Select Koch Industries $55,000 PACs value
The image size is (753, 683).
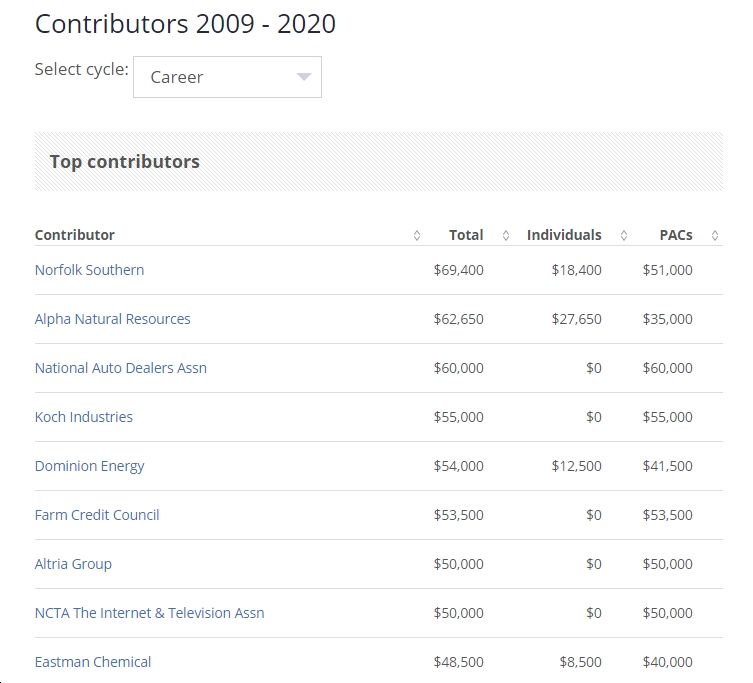[x=668, y=417]
